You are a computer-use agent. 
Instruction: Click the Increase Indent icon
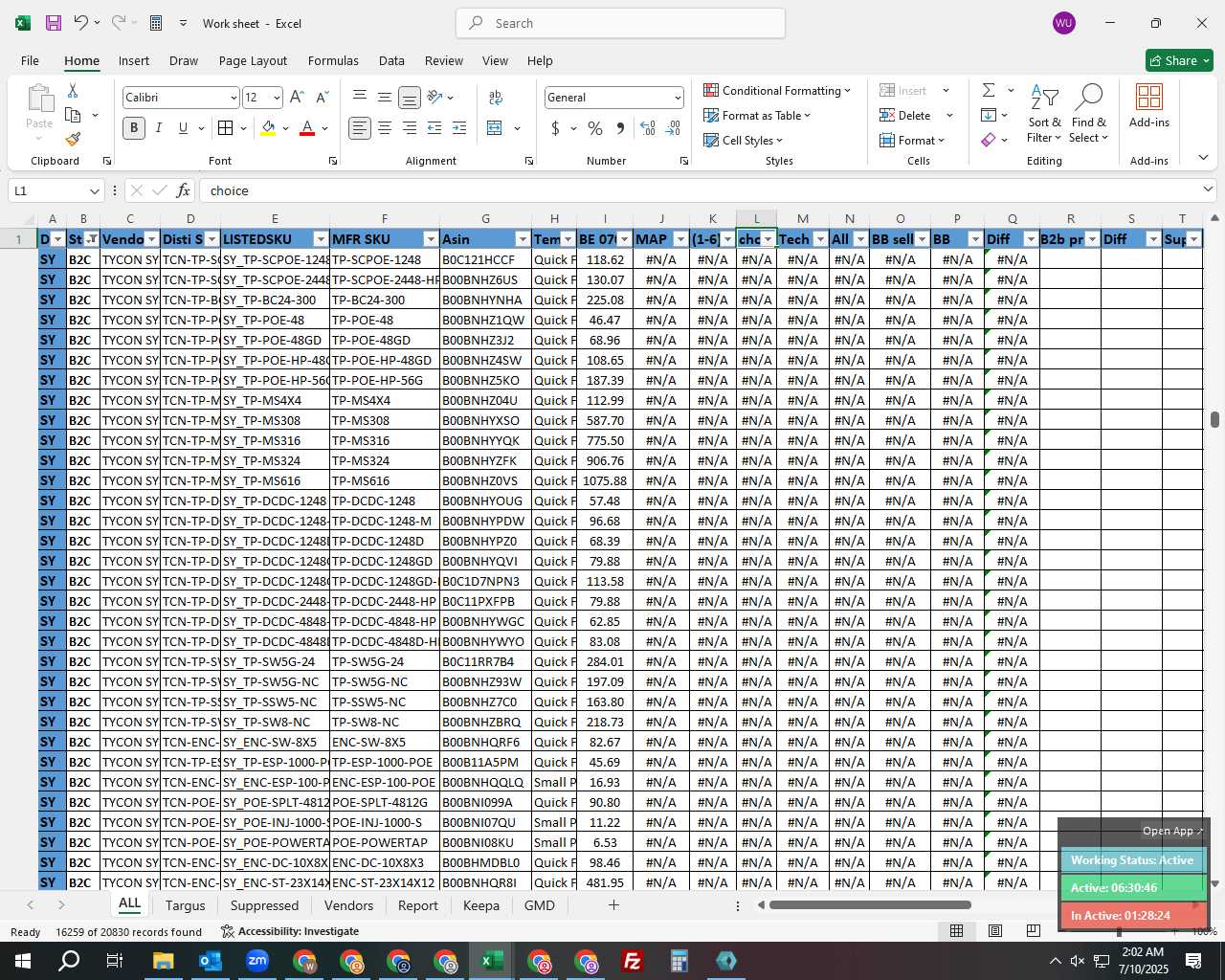click(x=459, y=128)
